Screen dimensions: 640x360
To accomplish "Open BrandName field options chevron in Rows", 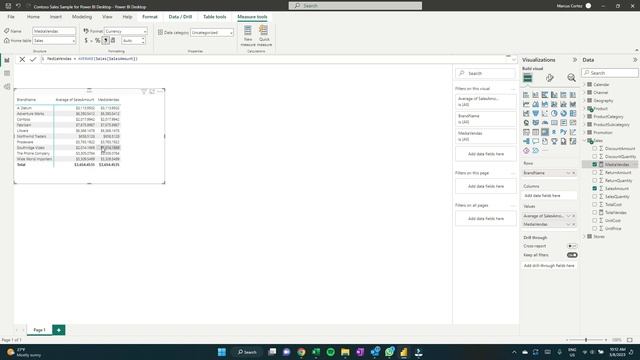I will click(568, 173).
